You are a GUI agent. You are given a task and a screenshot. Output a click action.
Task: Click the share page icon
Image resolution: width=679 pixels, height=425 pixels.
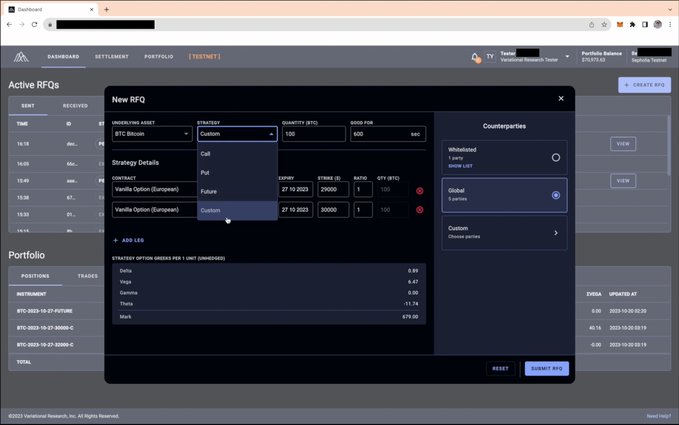pyautogui.click(x=592, y=25)
